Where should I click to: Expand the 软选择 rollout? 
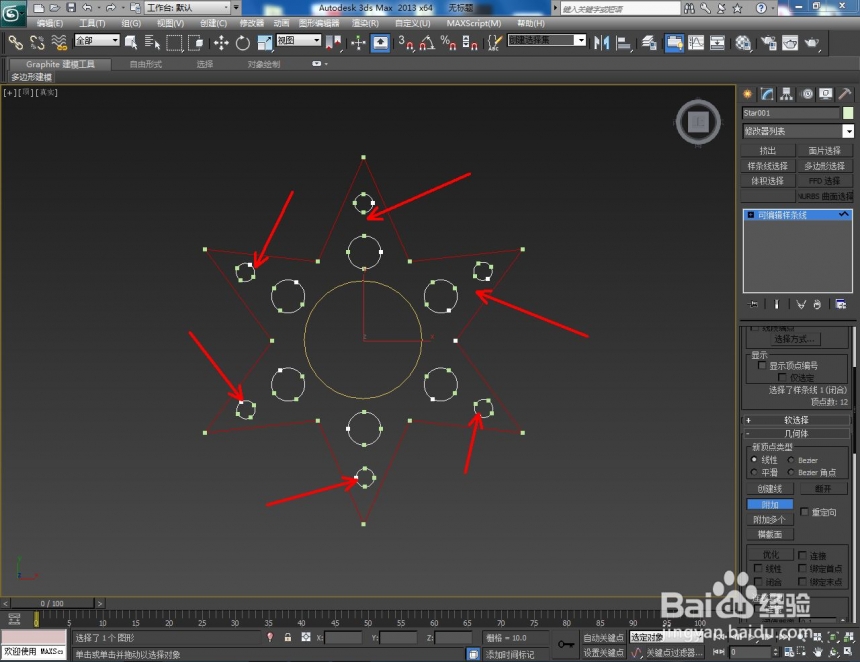tap(796, 420)
